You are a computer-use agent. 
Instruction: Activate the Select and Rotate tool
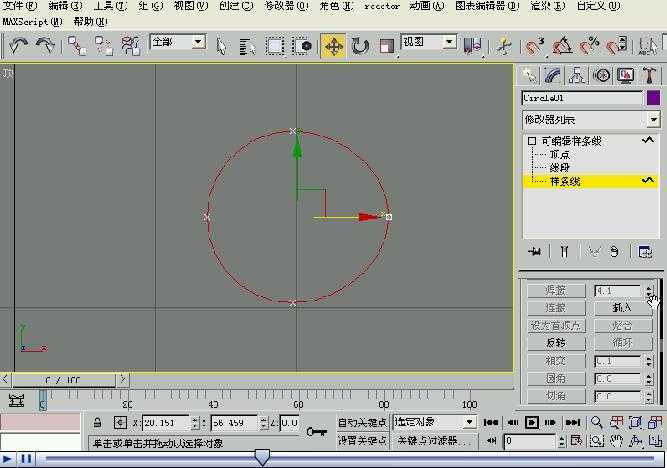pos(359,46)
